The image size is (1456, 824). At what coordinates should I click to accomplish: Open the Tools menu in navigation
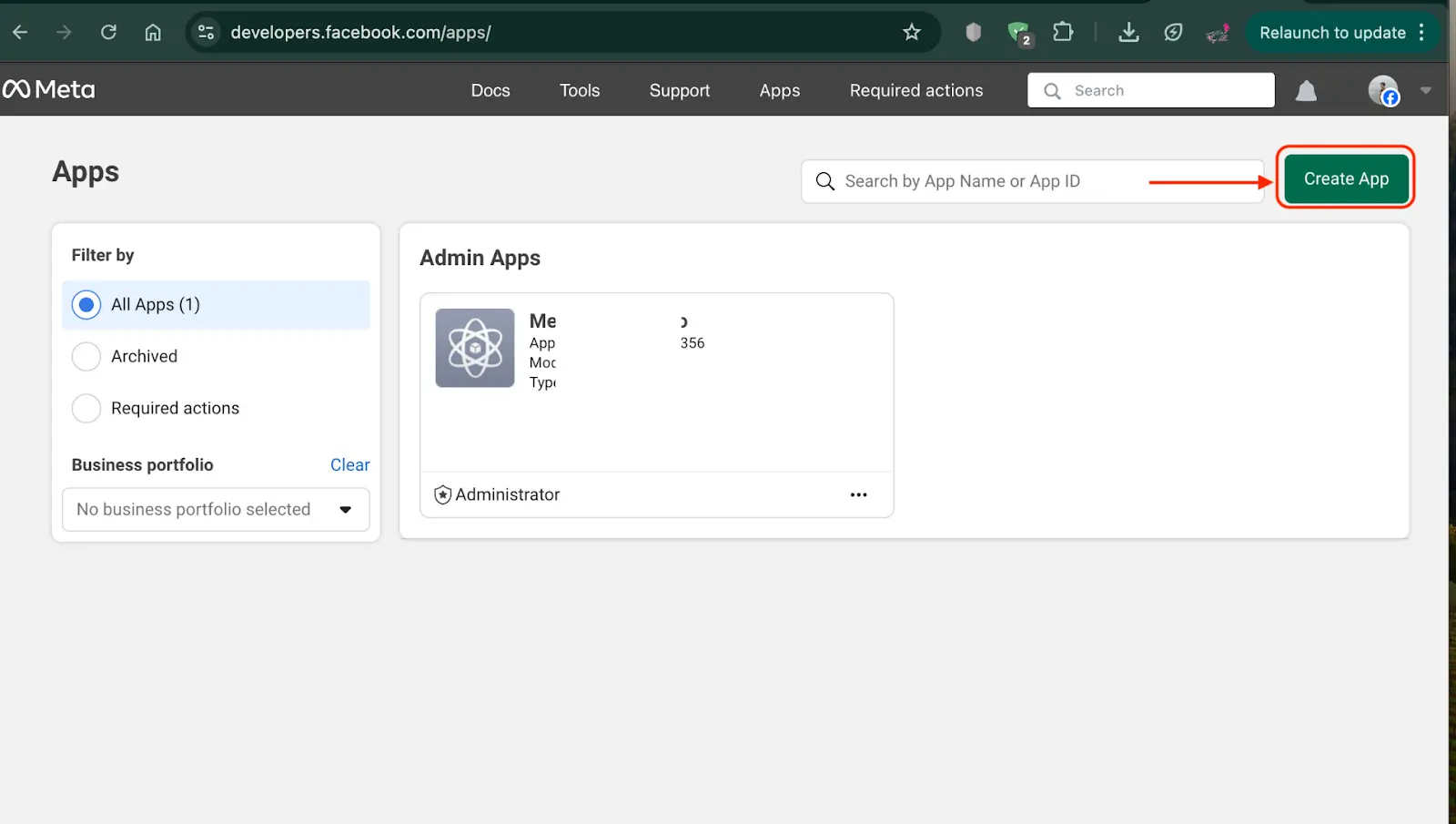[x=579, y=90]
